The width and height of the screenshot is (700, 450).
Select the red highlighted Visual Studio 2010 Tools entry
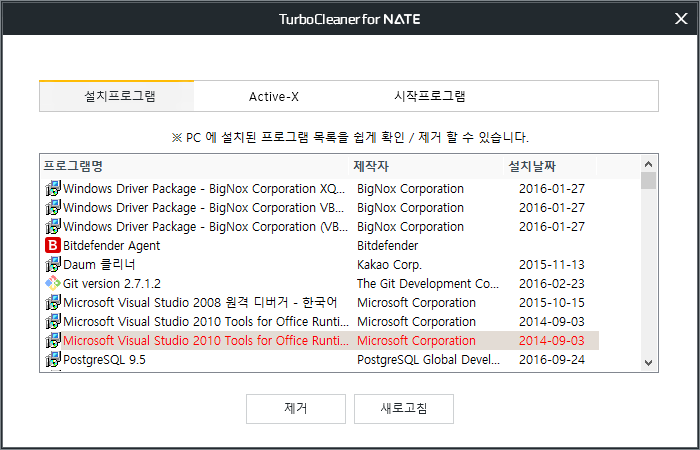tap(206, 340)
